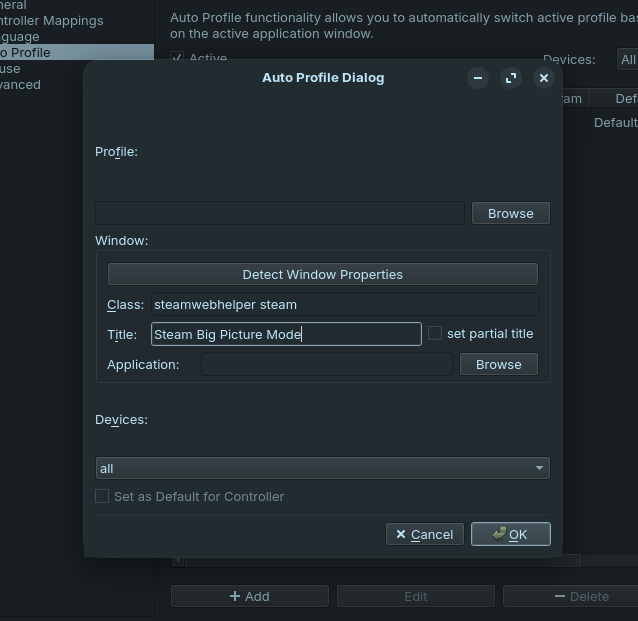Expand the Devices combo box behind dialog
The image size is (638, 621).
[x=627, y=60]
